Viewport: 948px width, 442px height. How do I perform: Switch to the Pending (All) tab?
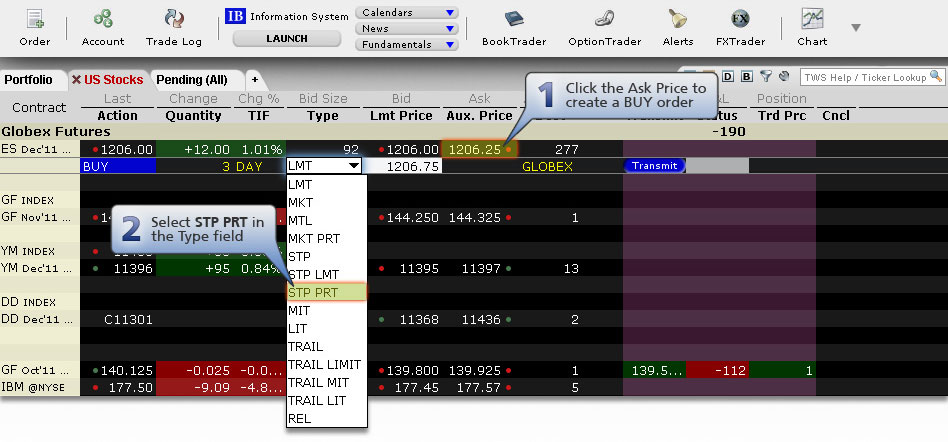(193, 79)
